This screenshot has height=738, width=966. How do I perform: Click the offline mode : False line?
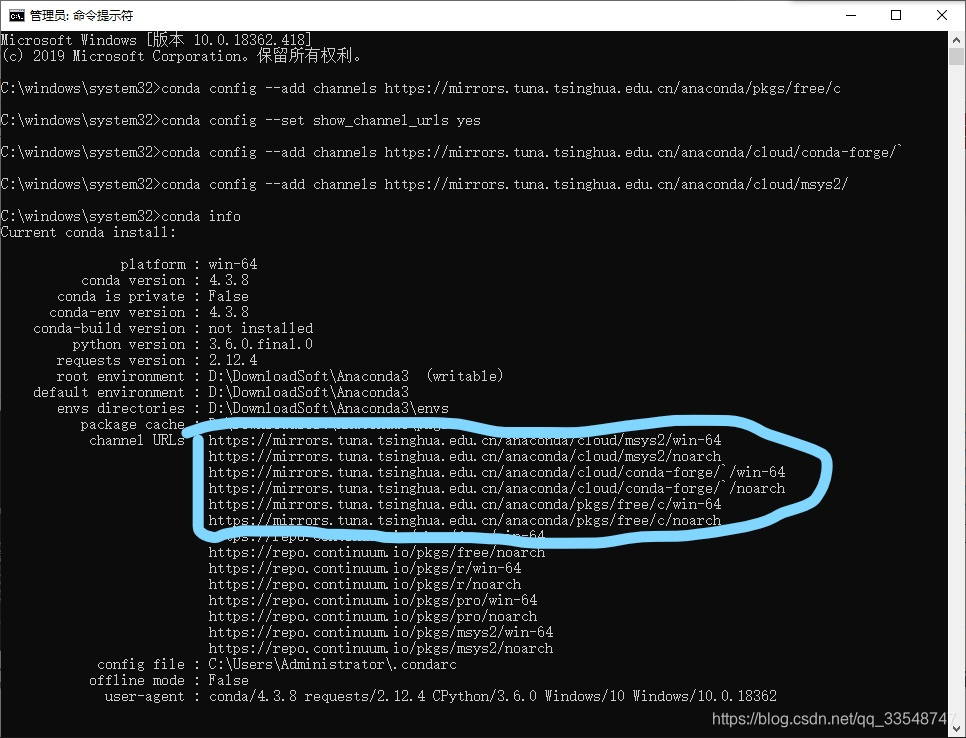(x=169, y=681)
